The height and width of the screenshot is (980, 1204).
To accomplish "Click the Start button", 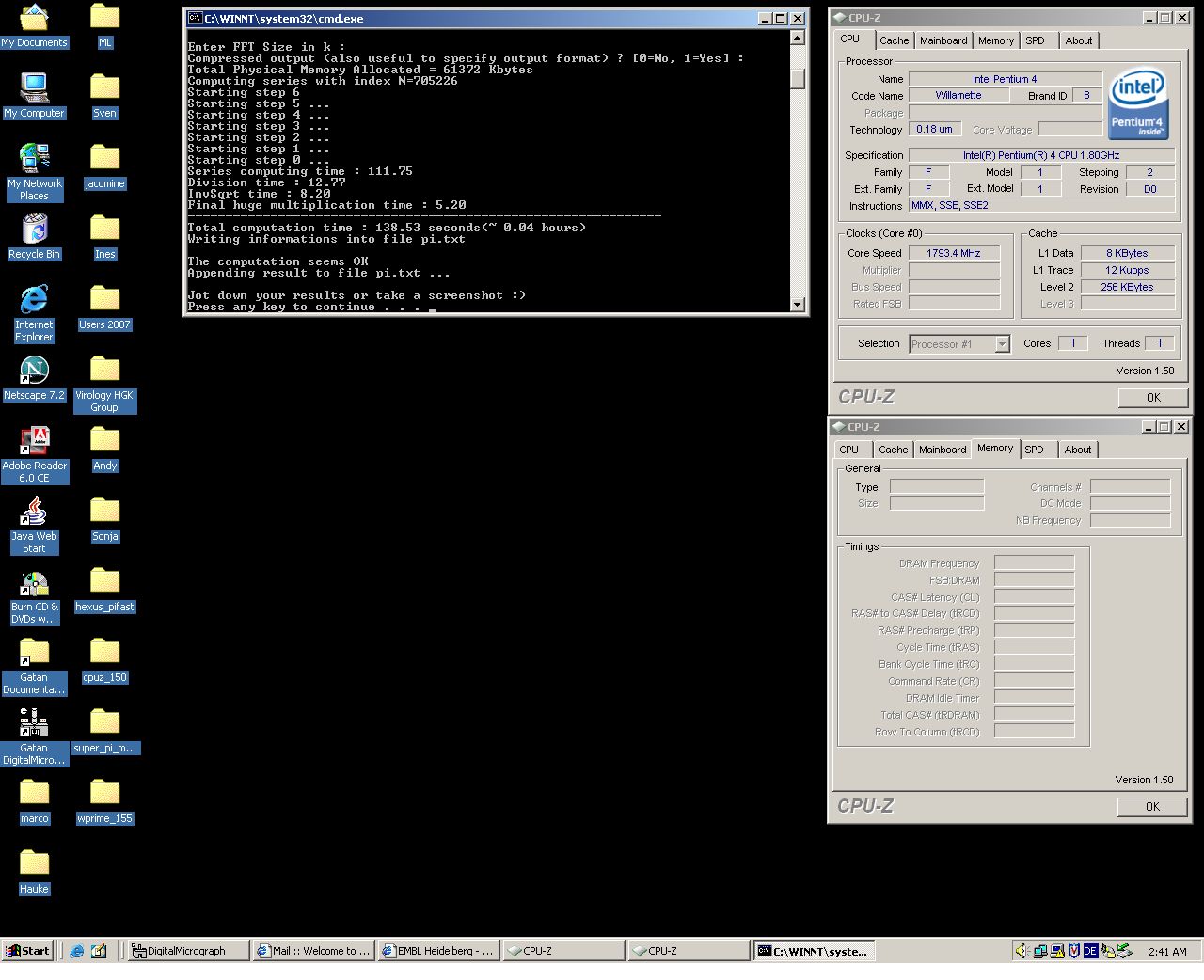I will [x=26, y=951].
